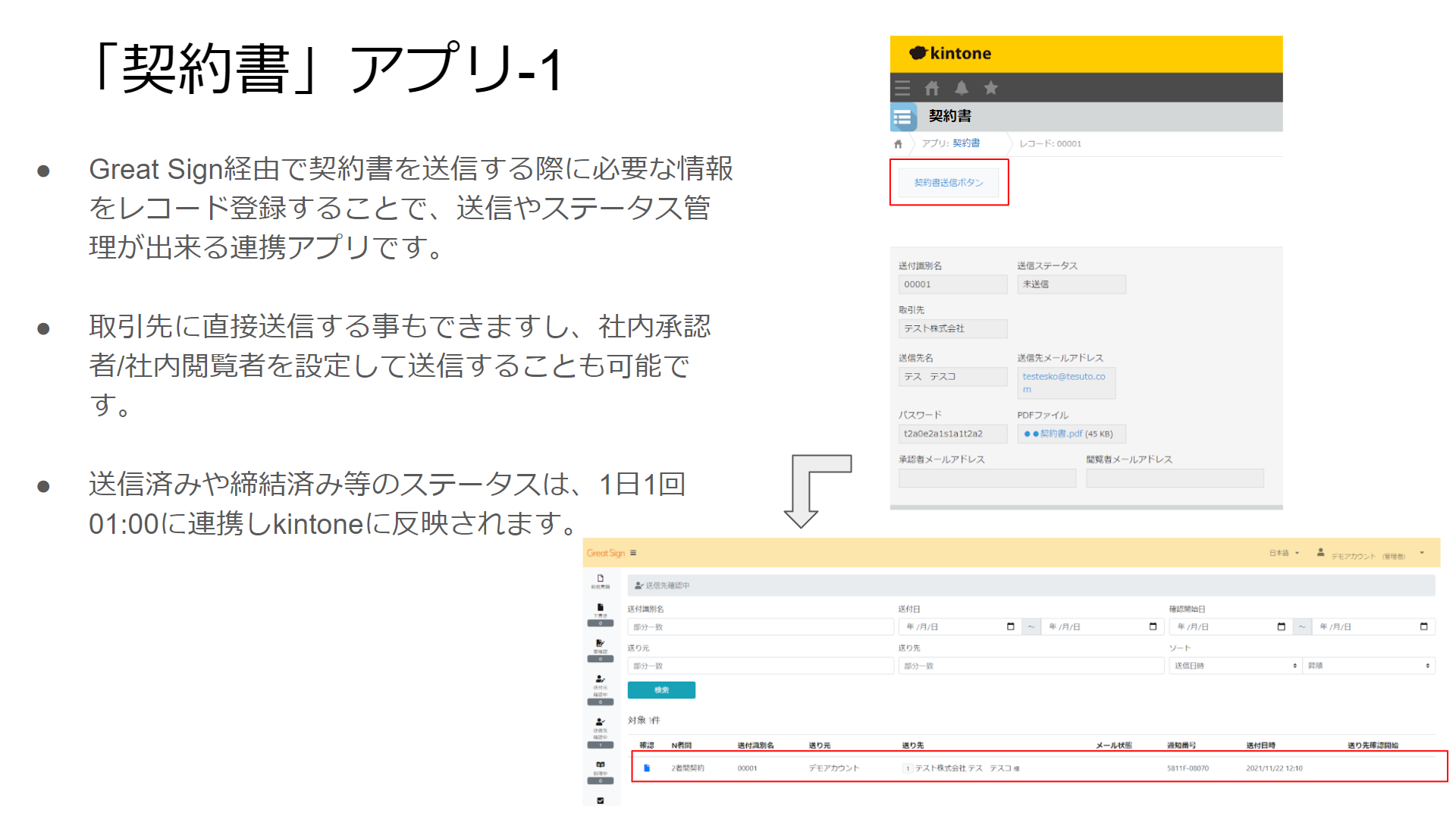The width and height of the screenshot is (1456, 819).
Task: Click the 送信先確認中 section header
Action: coord(1031,585)
